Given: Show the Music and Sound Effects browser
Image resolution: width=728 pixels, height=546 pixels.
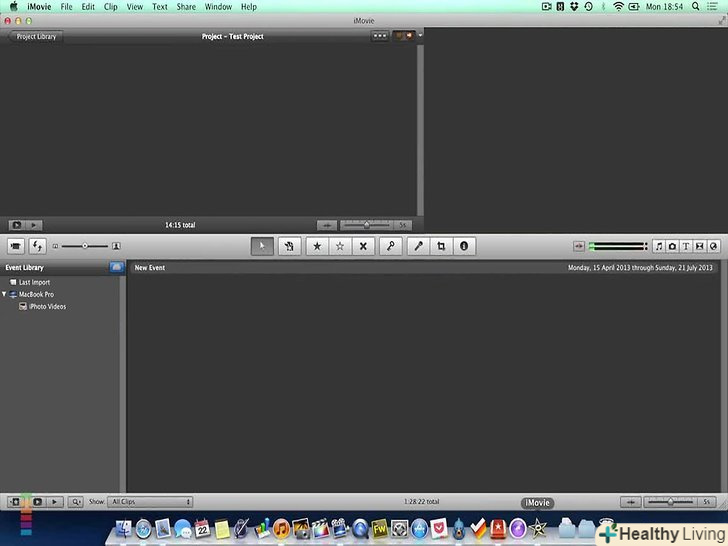Looking at the screenshot, I should (x=658, y=246).
